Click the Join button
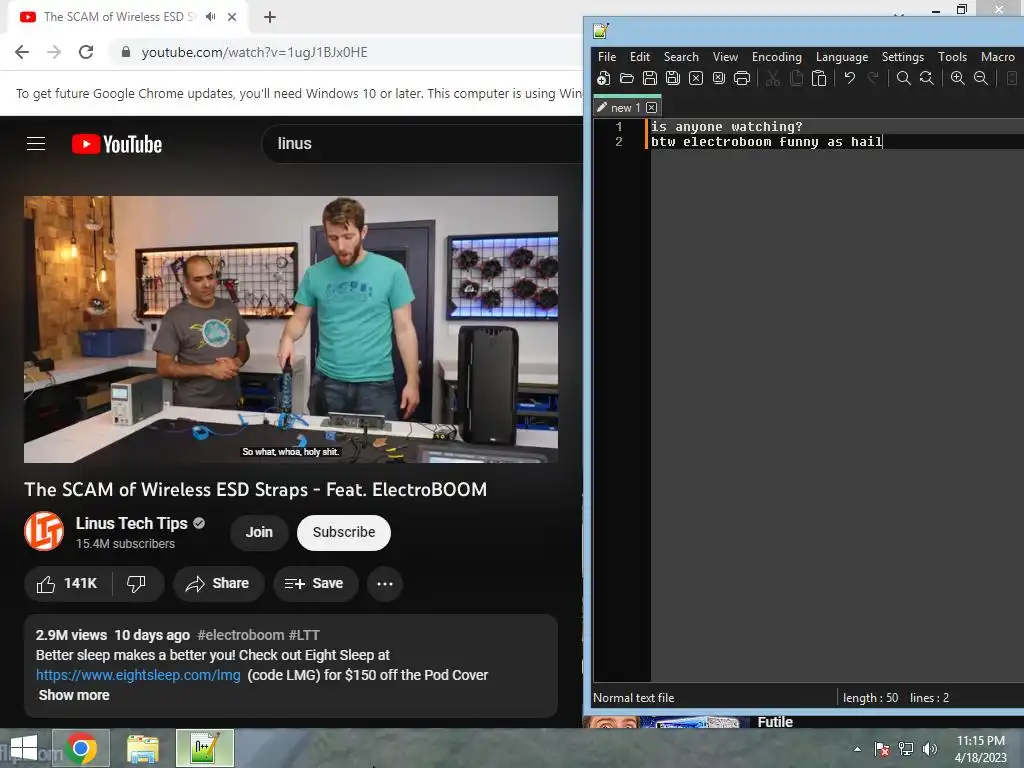Image resolution: width=1024 pixels, height=768 pixels. coord(259,532)
